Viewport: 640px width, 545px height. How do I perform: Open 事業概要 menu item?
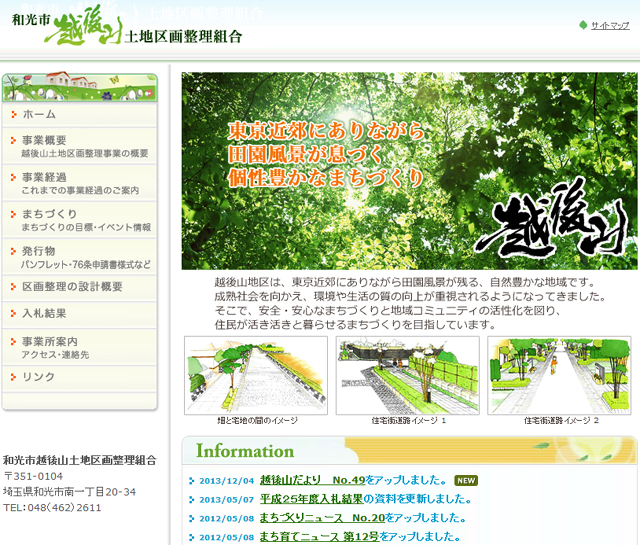point(45,140)
